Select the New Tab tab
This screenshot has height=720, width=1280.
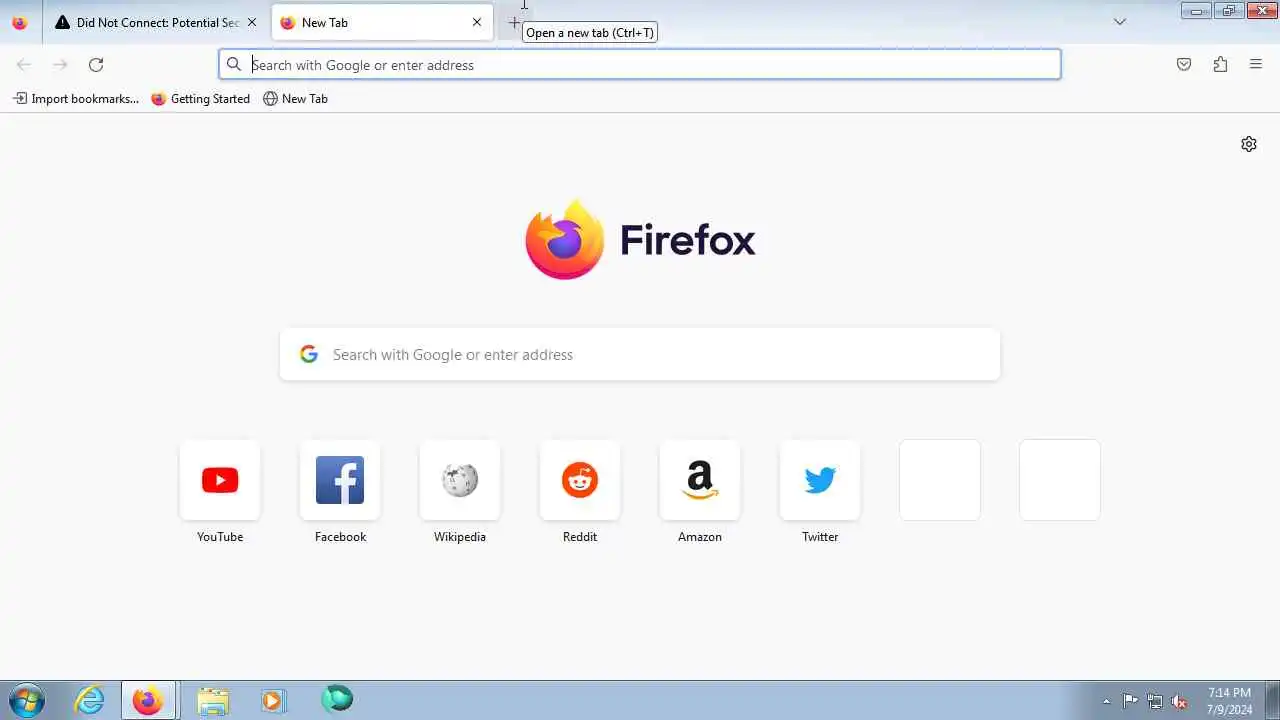(x=383, y=22)
